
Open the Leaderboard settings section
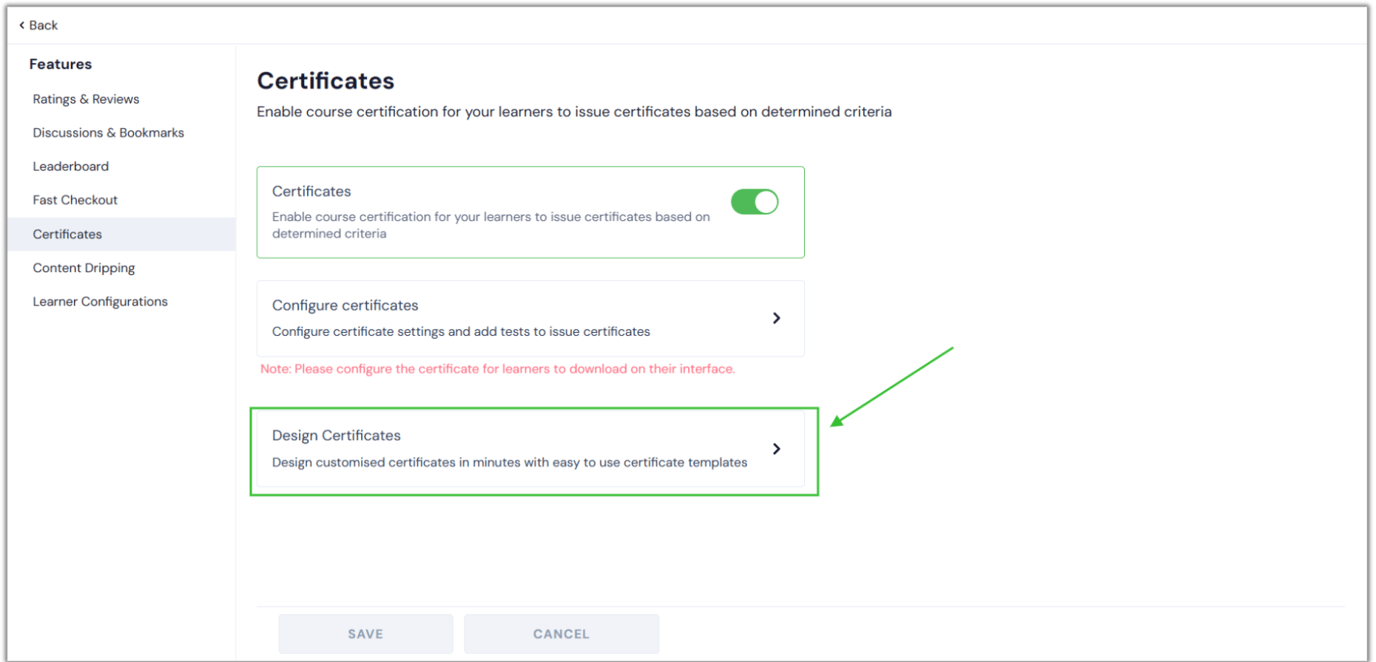[x=70, y=166]
